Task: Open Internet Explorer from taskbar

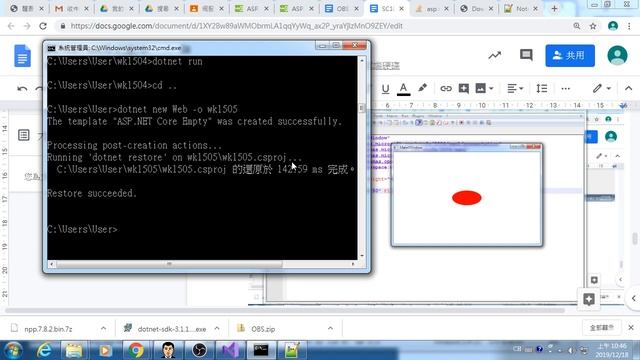Action: pyautogui.click(x=44, y=350)
